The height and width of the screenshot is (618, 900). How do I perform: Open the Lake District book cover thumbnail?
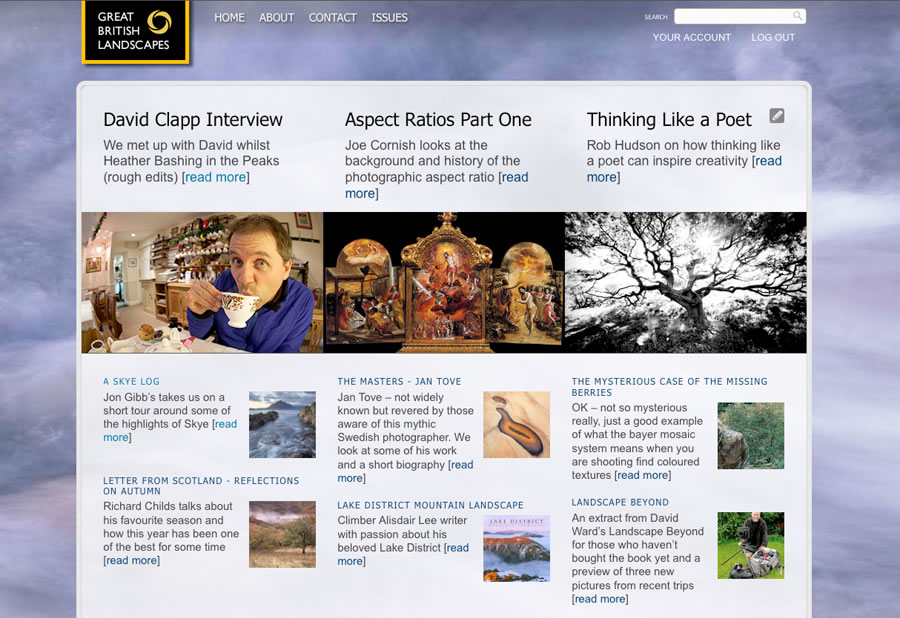(516, 549)
